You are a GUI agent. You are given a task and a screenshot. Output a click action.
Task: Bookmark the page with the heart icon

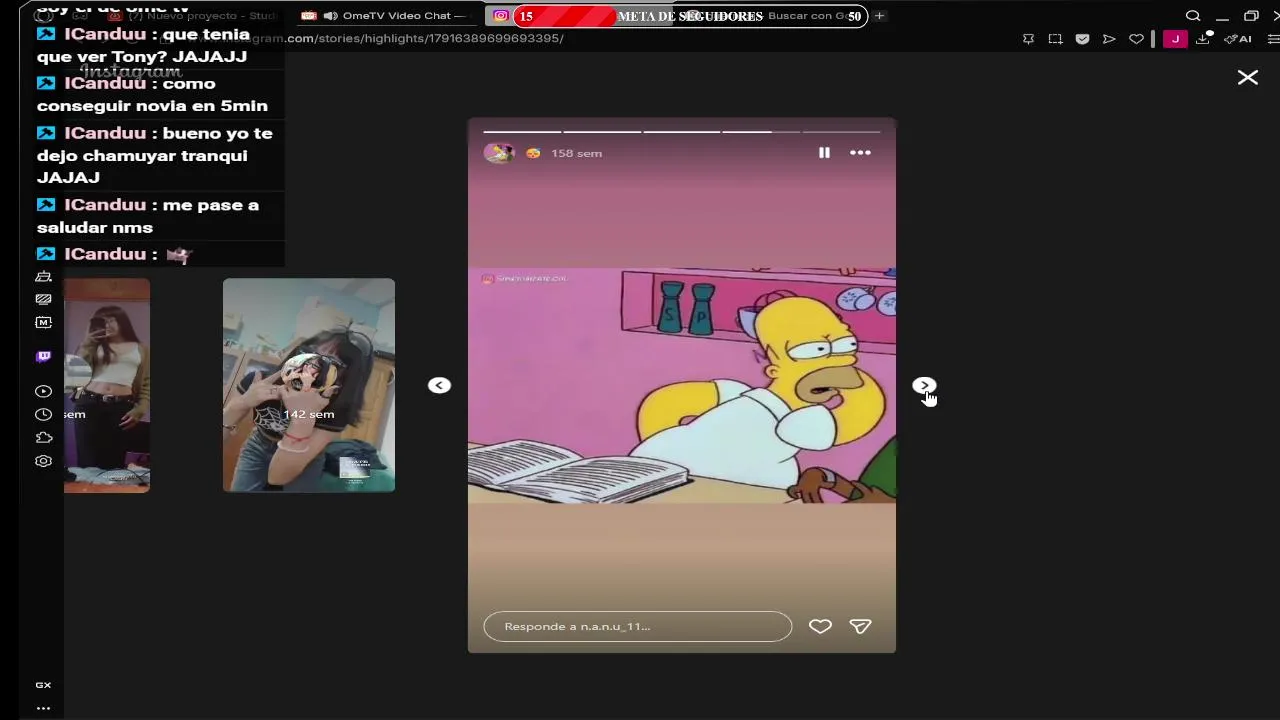(1136, 39)
